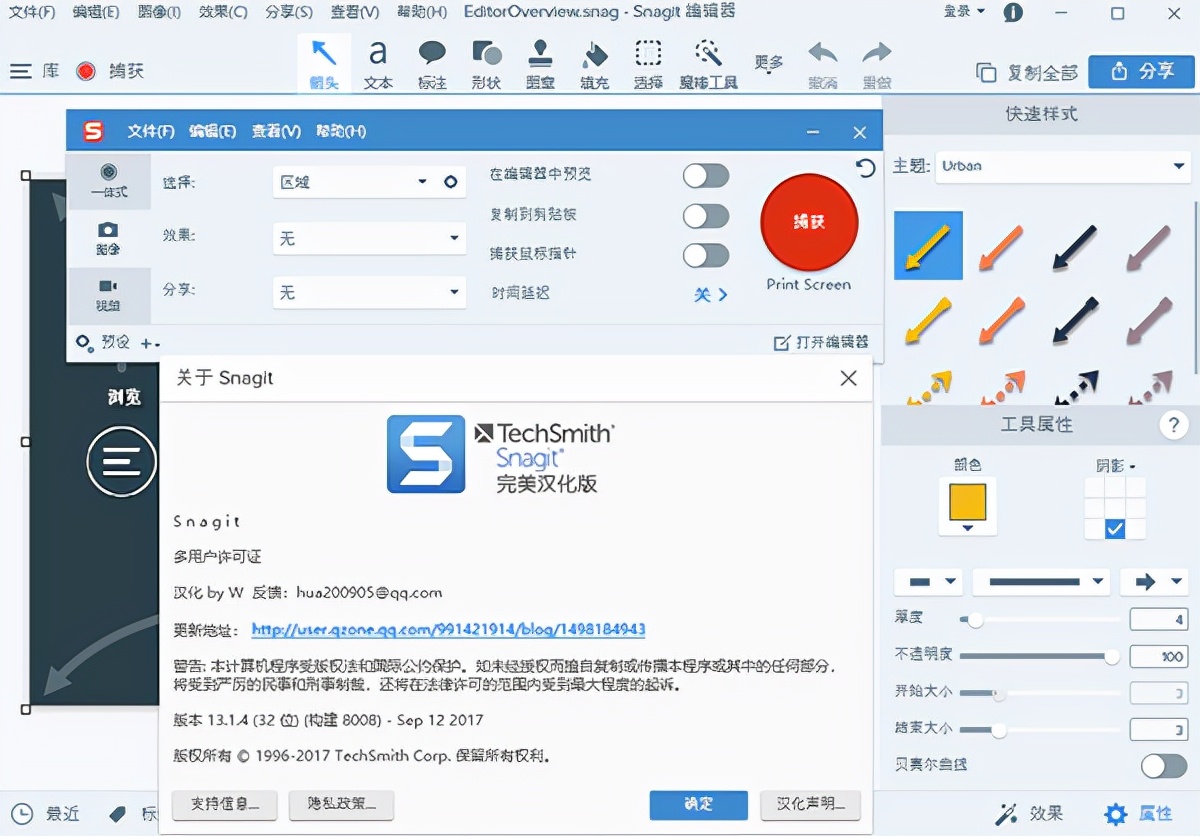Enable preview in editor toggle
The width and height of the screenshot is (1200, 836).
pos(706,175)
